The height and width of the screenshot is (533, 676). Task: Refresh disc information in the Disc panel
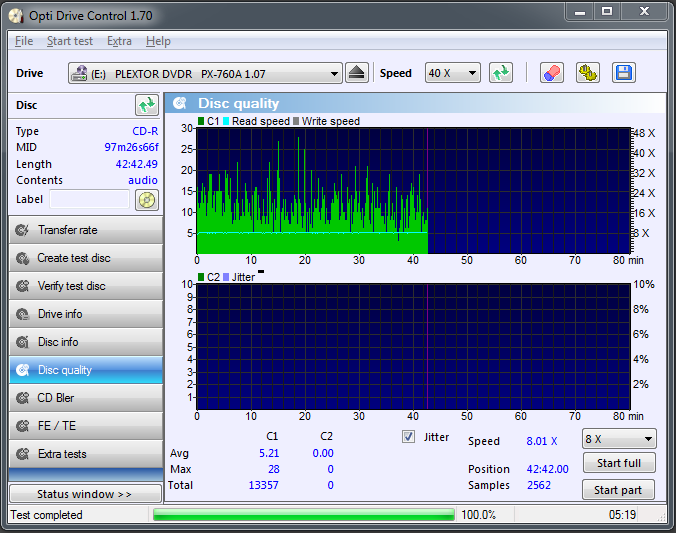coord(147,105)
